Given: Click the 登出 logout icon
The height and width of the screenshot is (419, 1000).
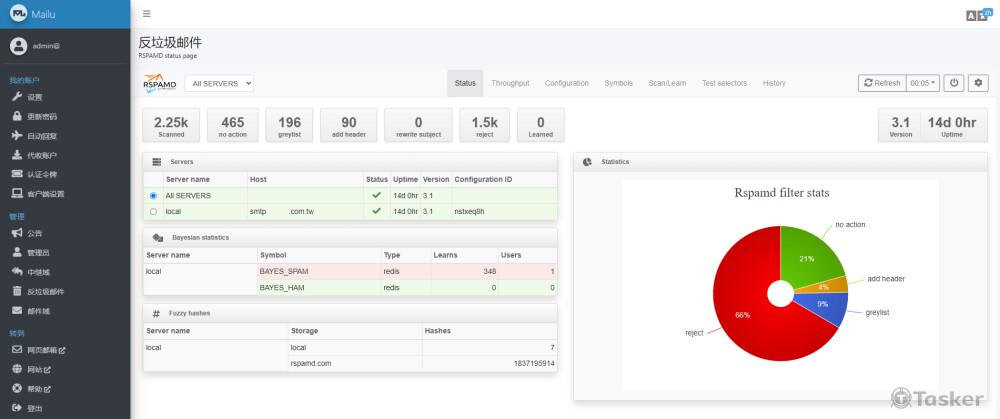Looking at the screenshot, I should (17, 408).
